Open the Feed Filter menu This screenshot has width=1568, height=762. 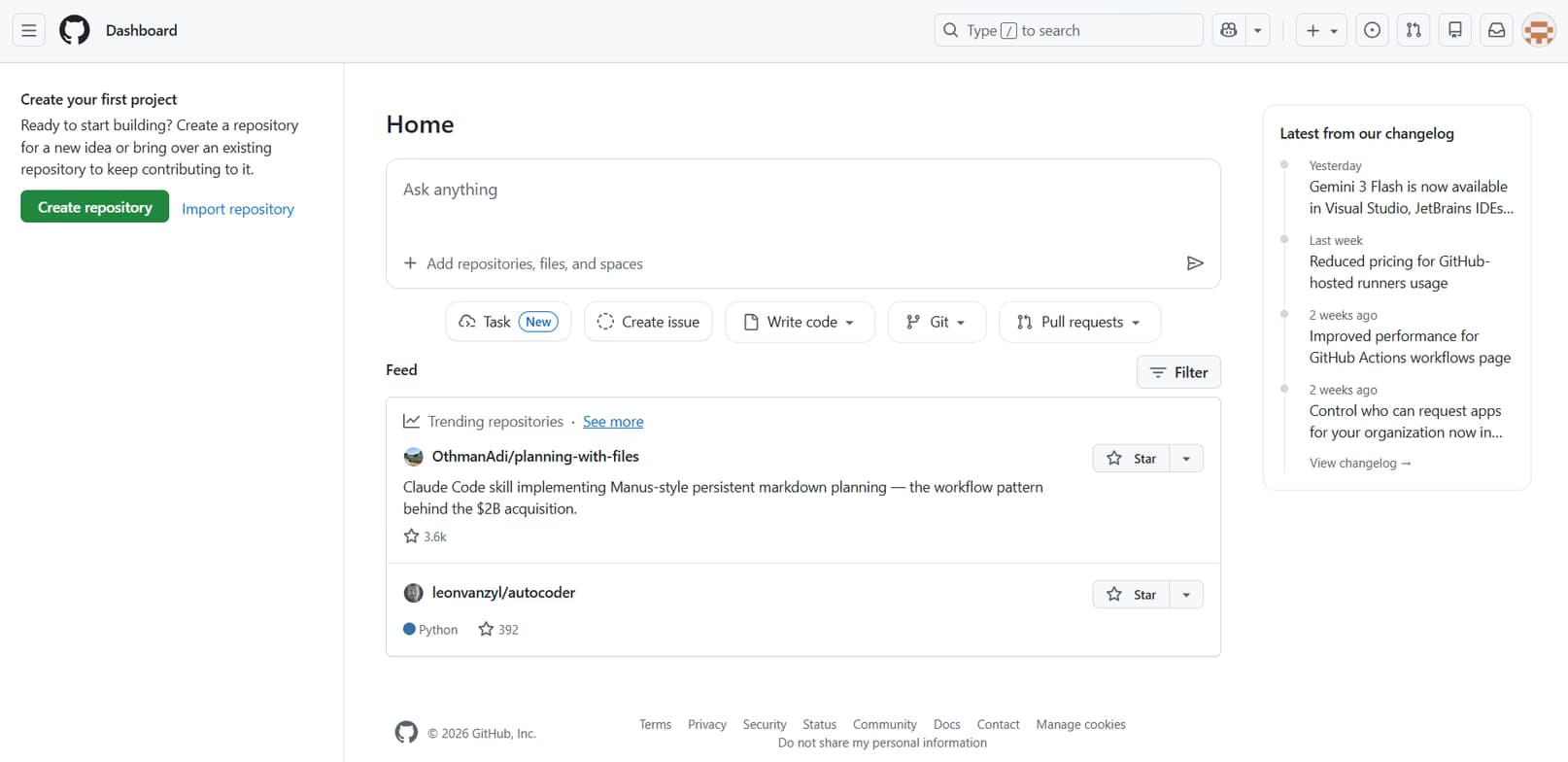(1178, 372)
